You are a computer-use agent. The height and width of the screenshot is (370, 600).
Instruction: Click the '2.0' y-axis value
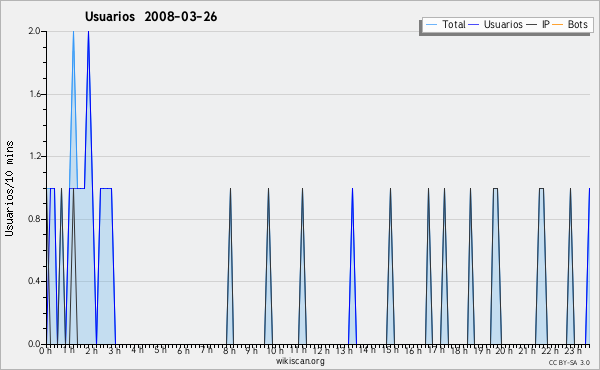[x=34, y=31]
